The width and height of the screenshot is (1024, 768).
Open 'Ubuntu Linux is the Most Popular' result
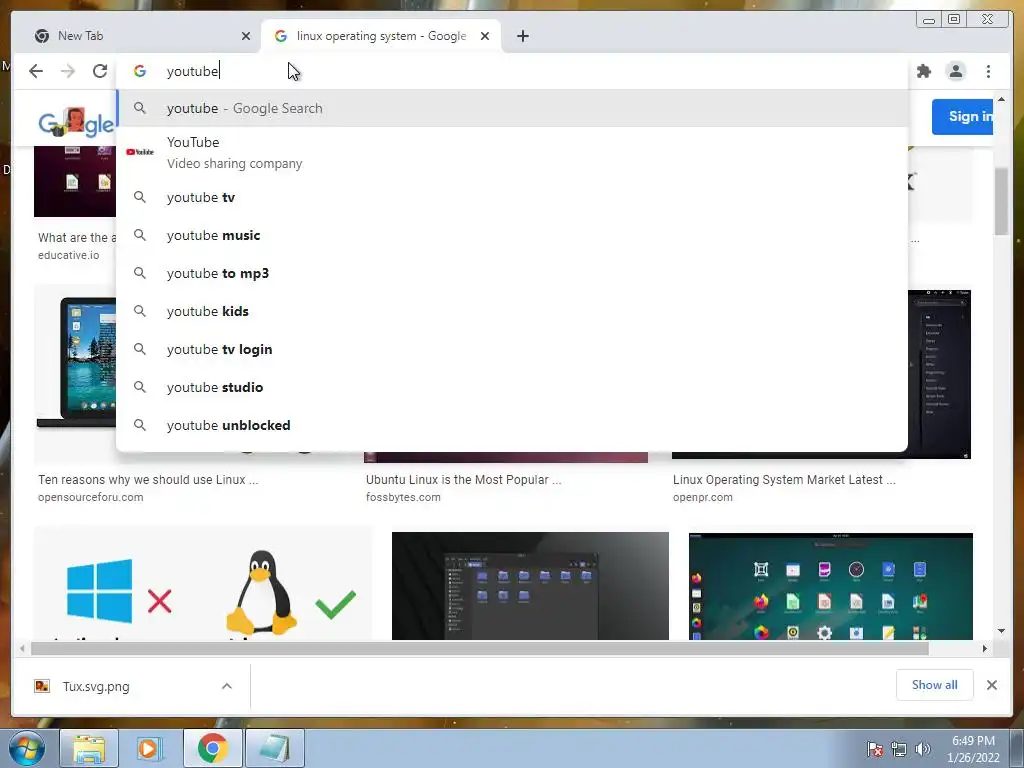coord(464,479)
